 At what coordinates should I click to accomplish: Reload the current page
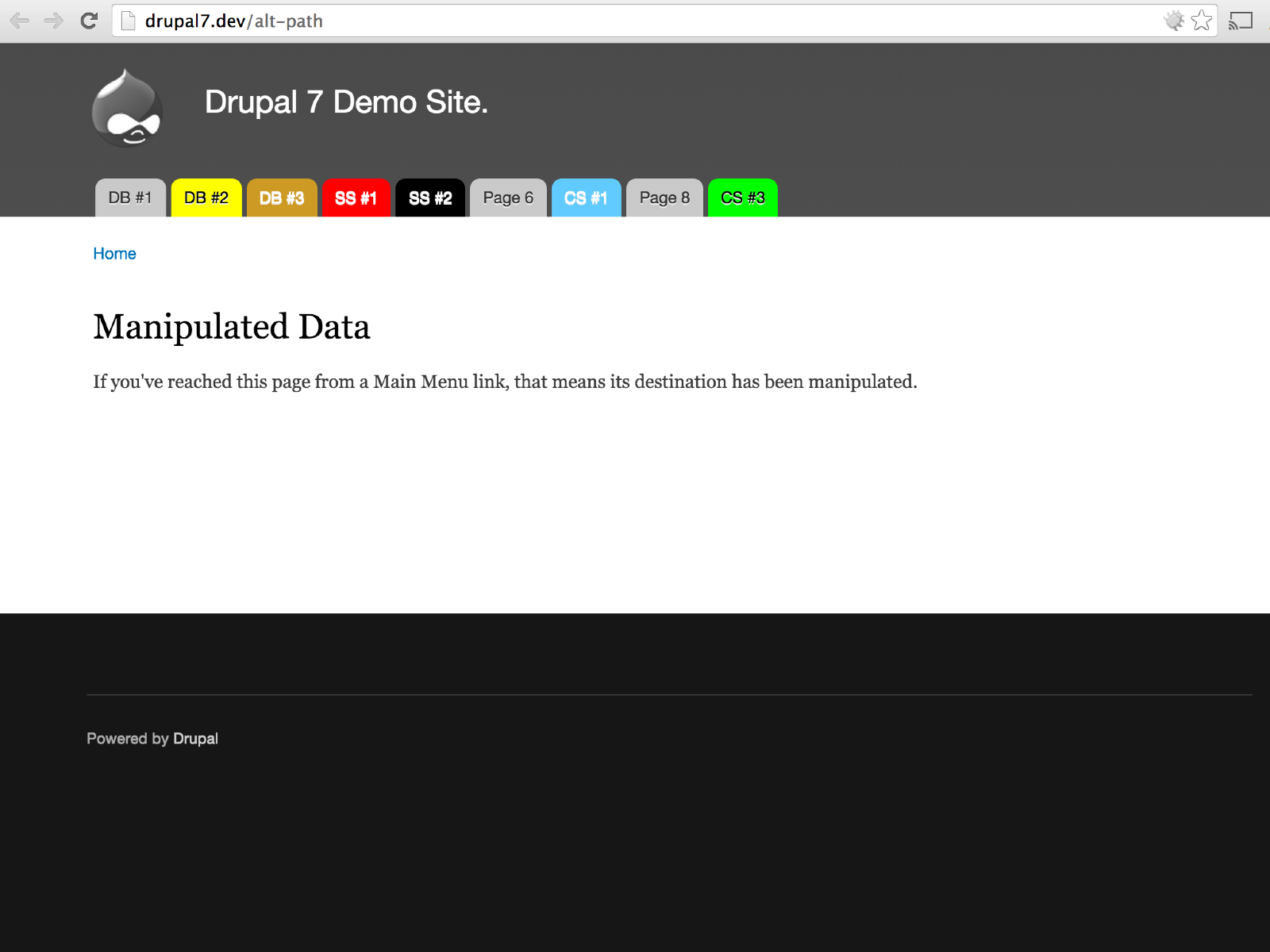click(87, 21)
